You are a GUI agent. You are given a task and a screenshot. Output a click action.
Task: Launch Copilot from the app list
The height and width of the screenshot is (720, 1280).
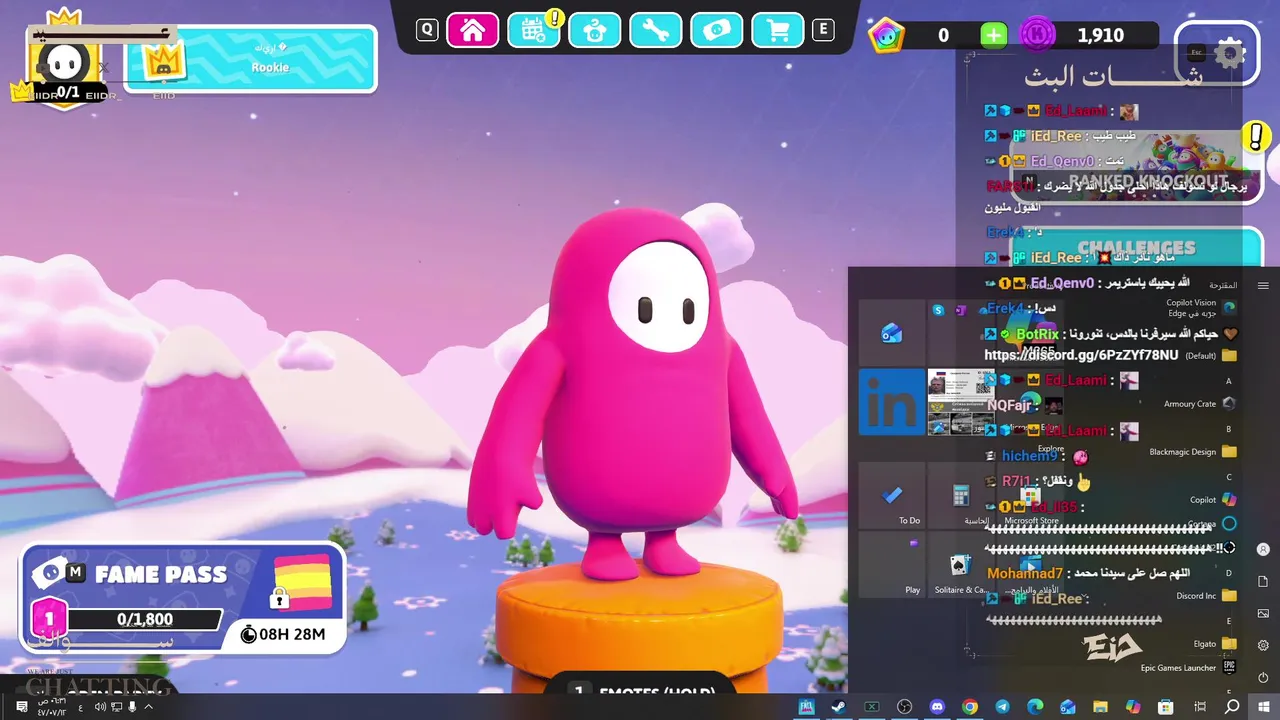1213,500
